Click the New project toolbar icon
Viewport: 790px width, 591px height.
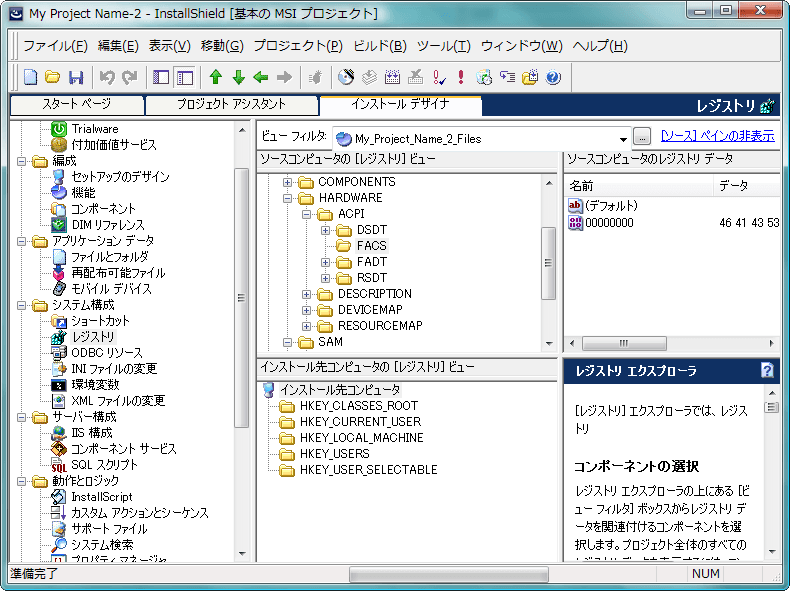[x=31, y=77]
